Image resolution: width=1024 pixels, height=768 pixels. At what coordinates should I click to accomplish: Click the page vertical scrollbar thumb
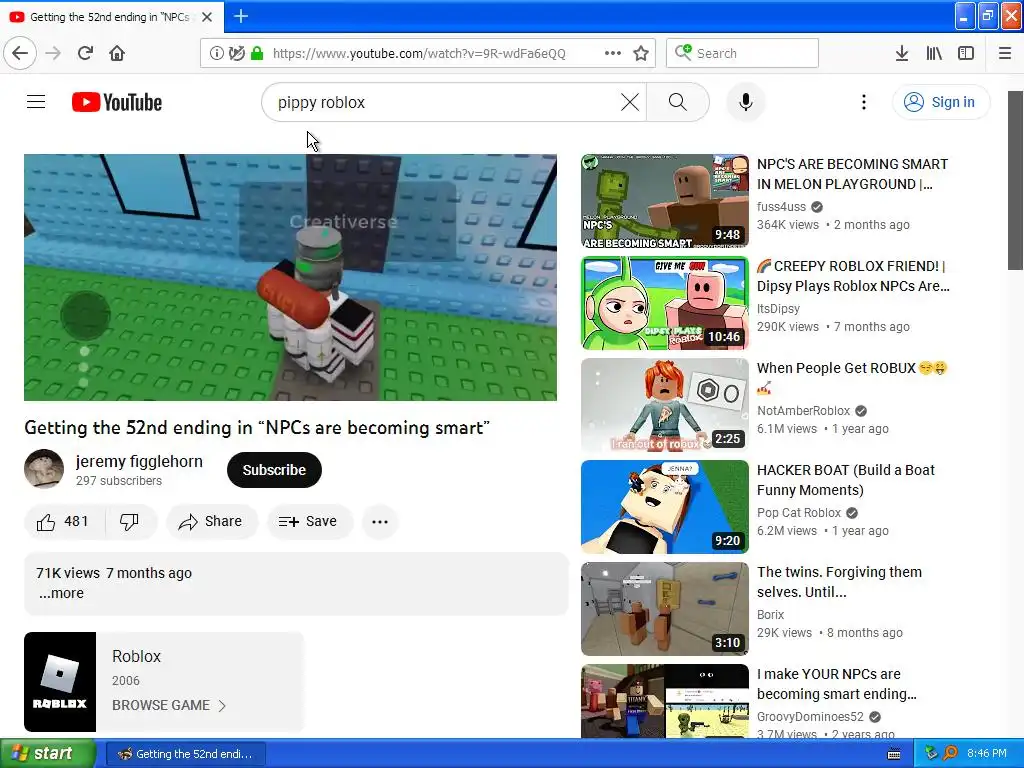1015,180
